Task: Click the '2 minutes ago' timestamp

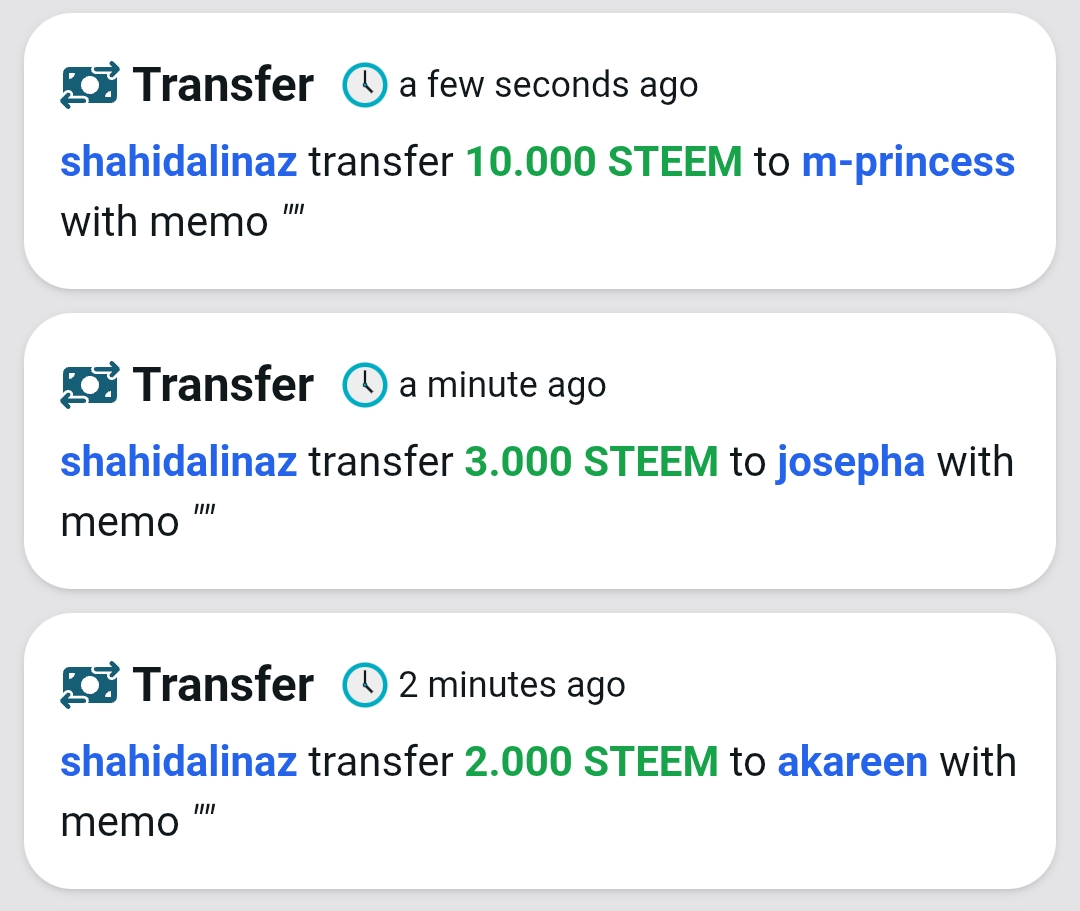Action: click(512, 685)
